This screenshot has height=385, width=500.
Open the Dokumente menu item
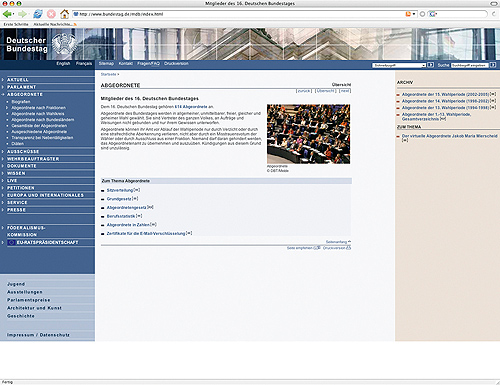point(22,166)
